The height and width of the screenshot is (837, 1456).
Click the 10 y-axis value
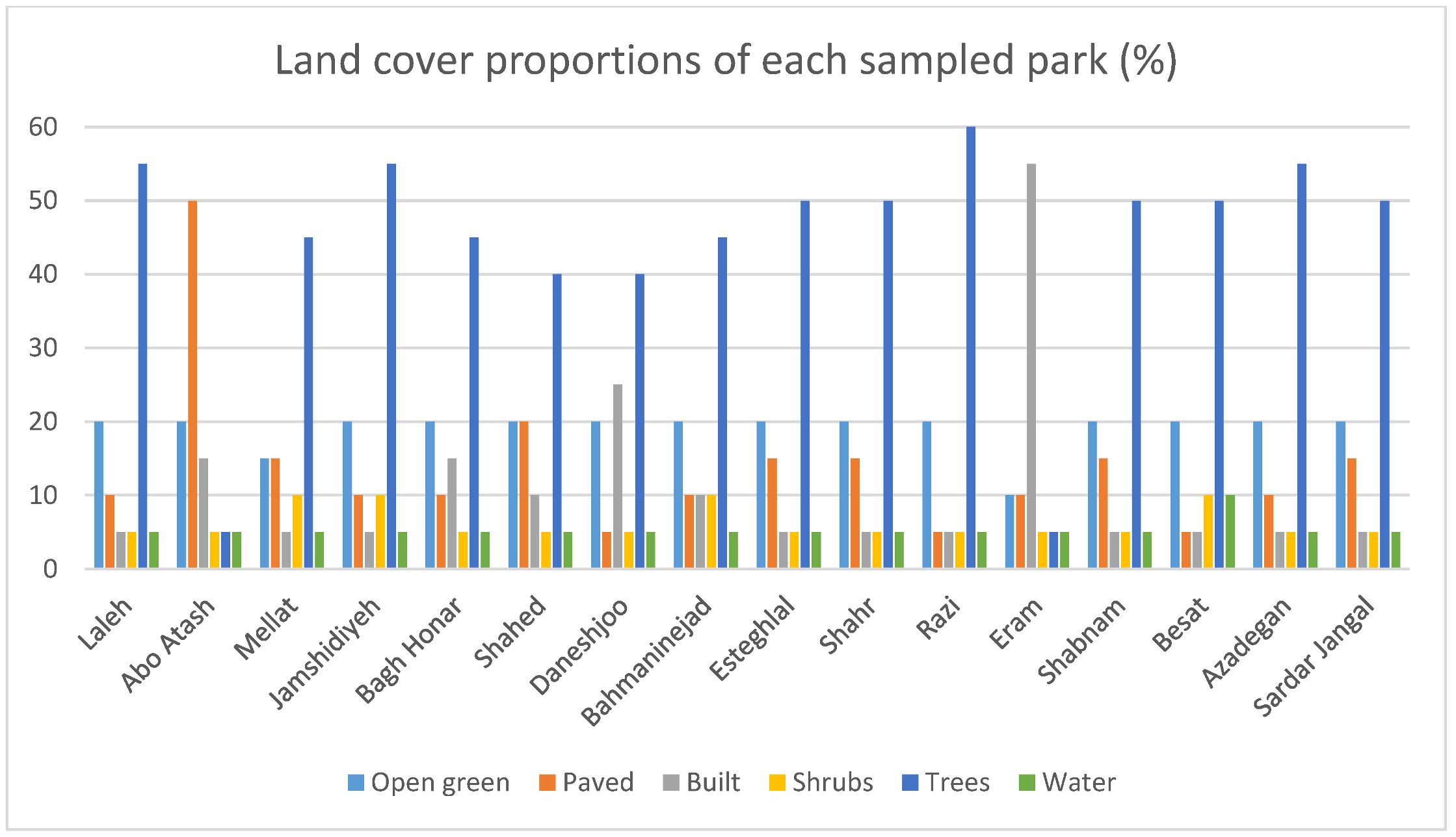[x=43, y=495]
